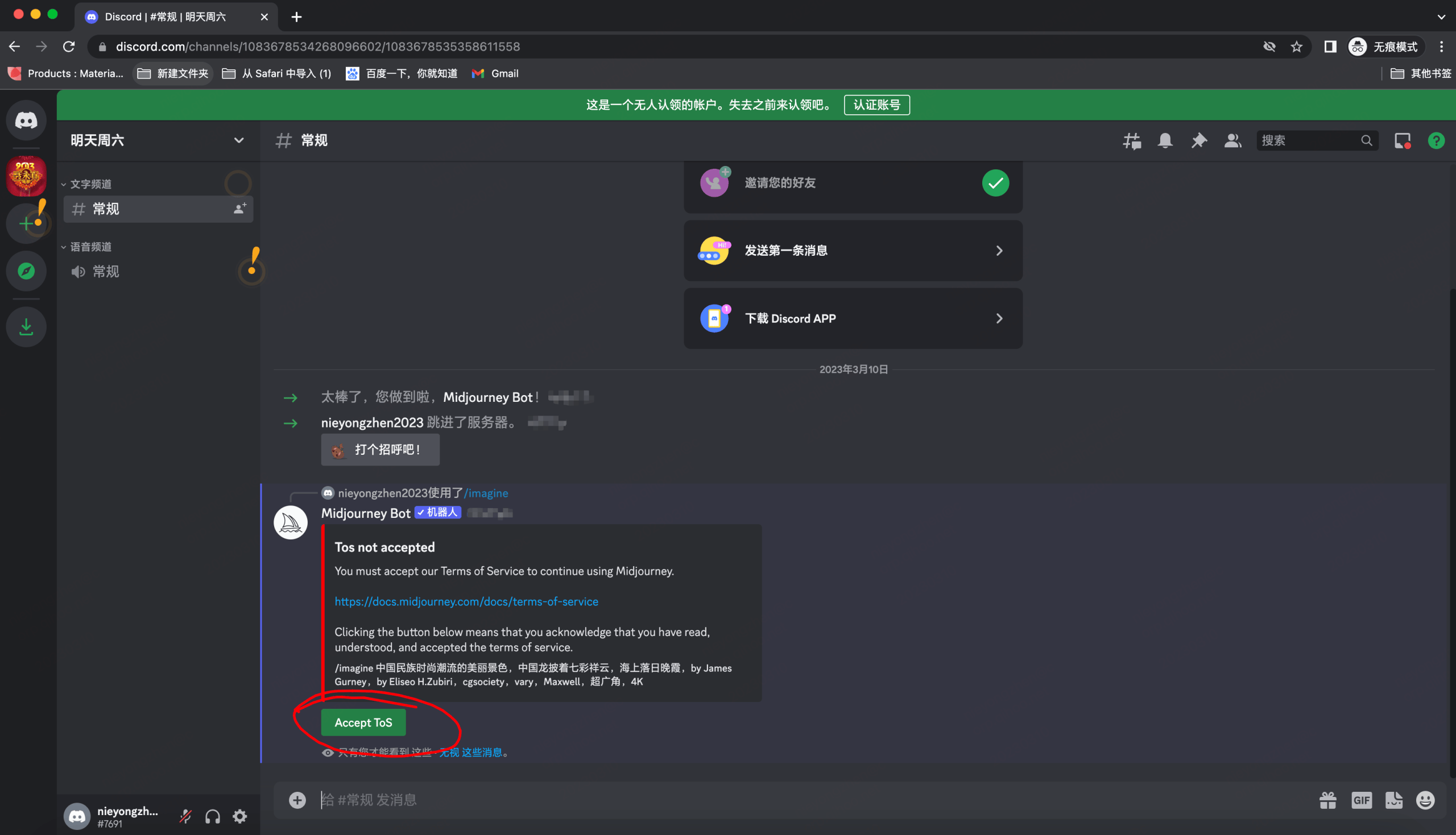
Task: Open the inbox icon in header
Action: tap(1403, 140)
